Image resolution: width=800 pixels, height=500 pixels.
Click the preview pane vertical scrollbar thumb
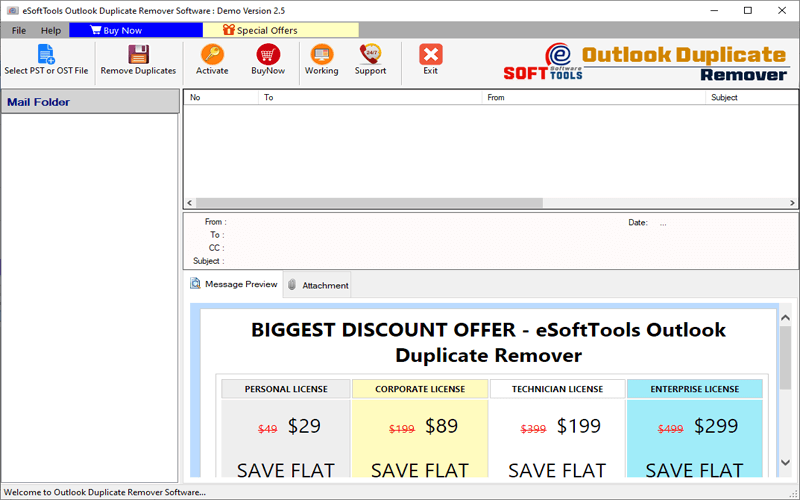coord(786,357)
